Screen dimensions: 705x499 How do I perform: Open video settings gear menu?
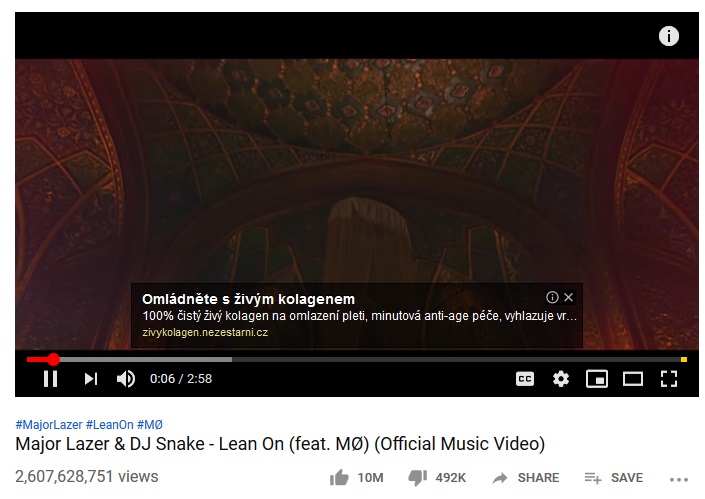pos(561,379)
